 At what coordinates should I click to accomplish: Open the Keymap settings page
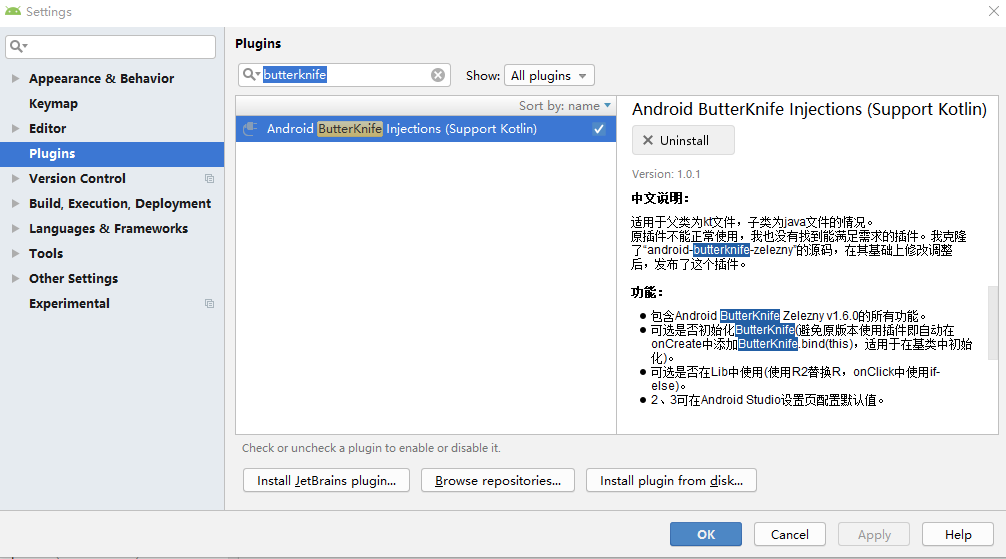point(53,103)
